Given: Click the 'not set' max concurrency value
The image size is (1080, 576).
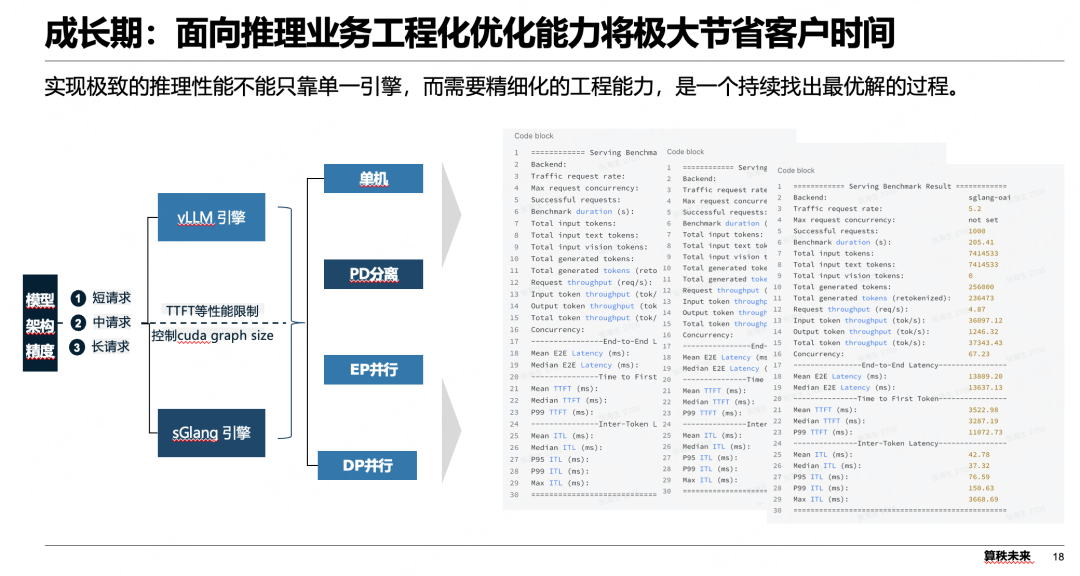Looking at the screenshot, I should 983,220.
